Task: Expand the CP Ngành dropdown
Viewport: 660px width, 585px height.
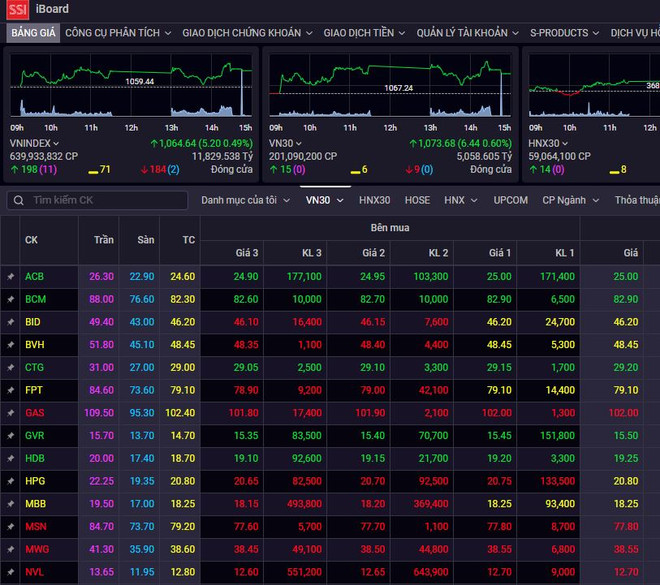Action: (570, 200)
